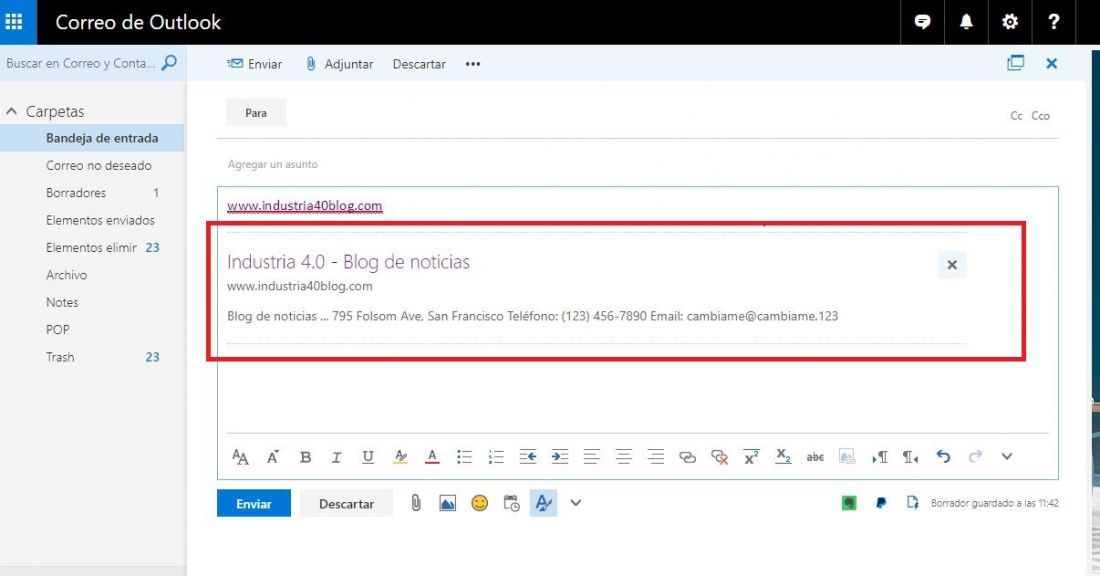Open the help question mark
Viewport: 1100px width, 576px height.
(x=1053, y=22)
